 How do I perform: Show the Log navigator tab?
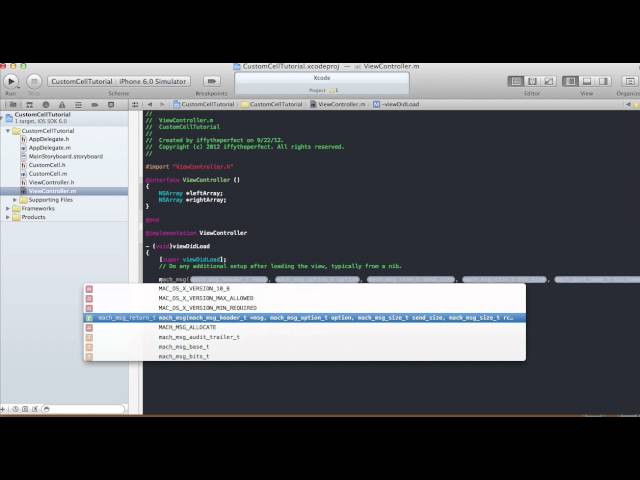click(111, 104)
